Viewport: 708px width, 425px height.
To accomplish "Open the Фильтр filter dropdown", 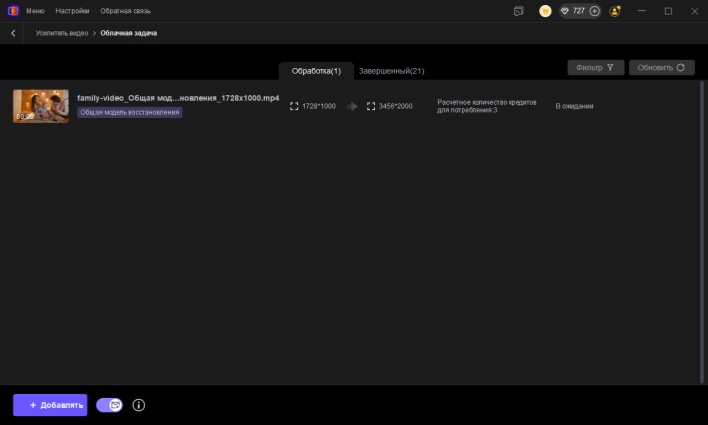I will coord(596,67).
